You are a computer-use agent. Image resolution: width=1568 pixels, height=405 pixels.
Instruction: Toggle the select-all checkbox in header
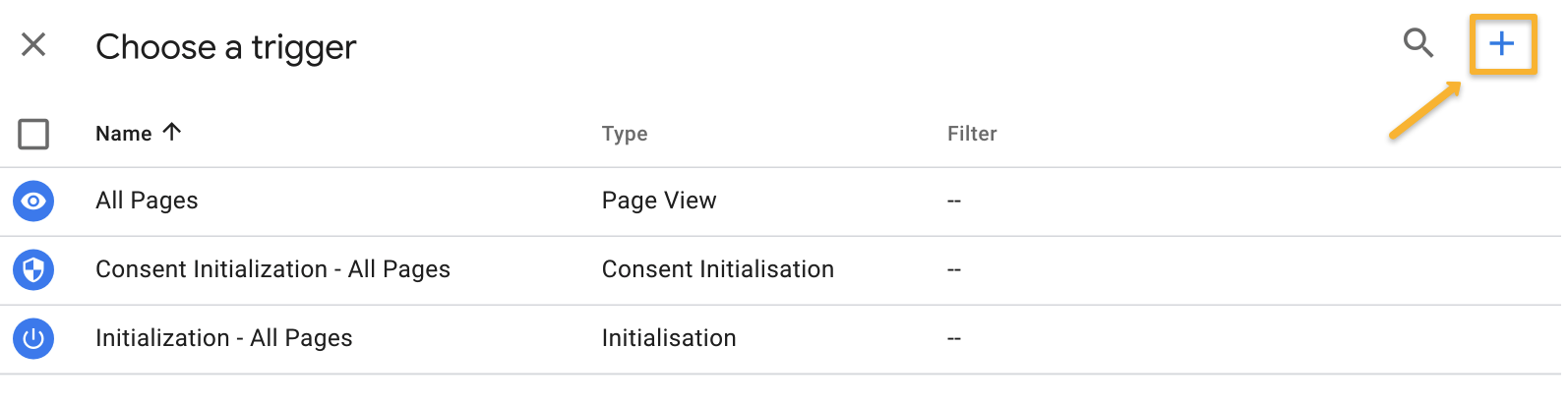(33, 134)
